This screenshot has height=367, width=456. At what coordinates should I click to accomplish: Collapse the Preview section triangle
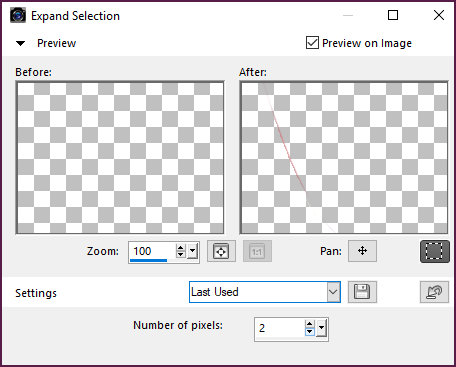point(21,43)
